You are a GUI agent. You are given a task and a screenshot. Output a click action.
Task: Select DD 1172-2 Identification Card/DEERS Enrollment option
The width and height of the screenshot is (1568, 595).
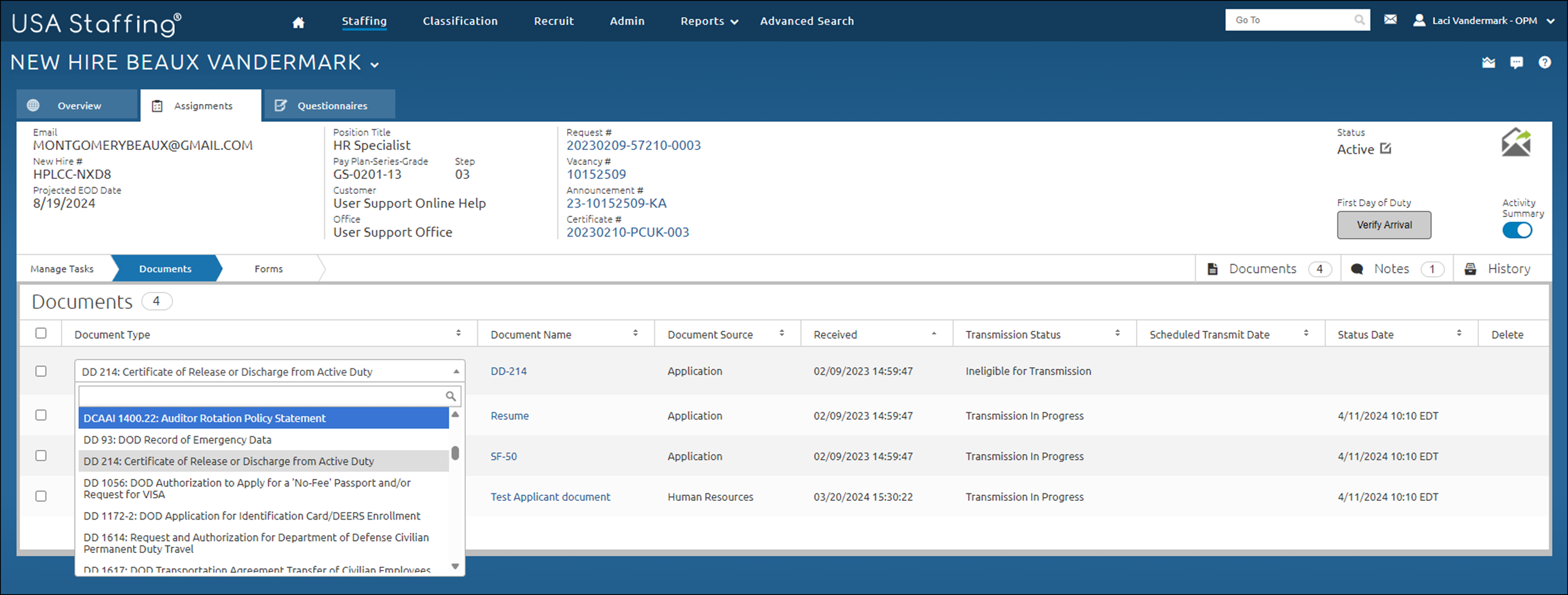click(x=264, y=516)
